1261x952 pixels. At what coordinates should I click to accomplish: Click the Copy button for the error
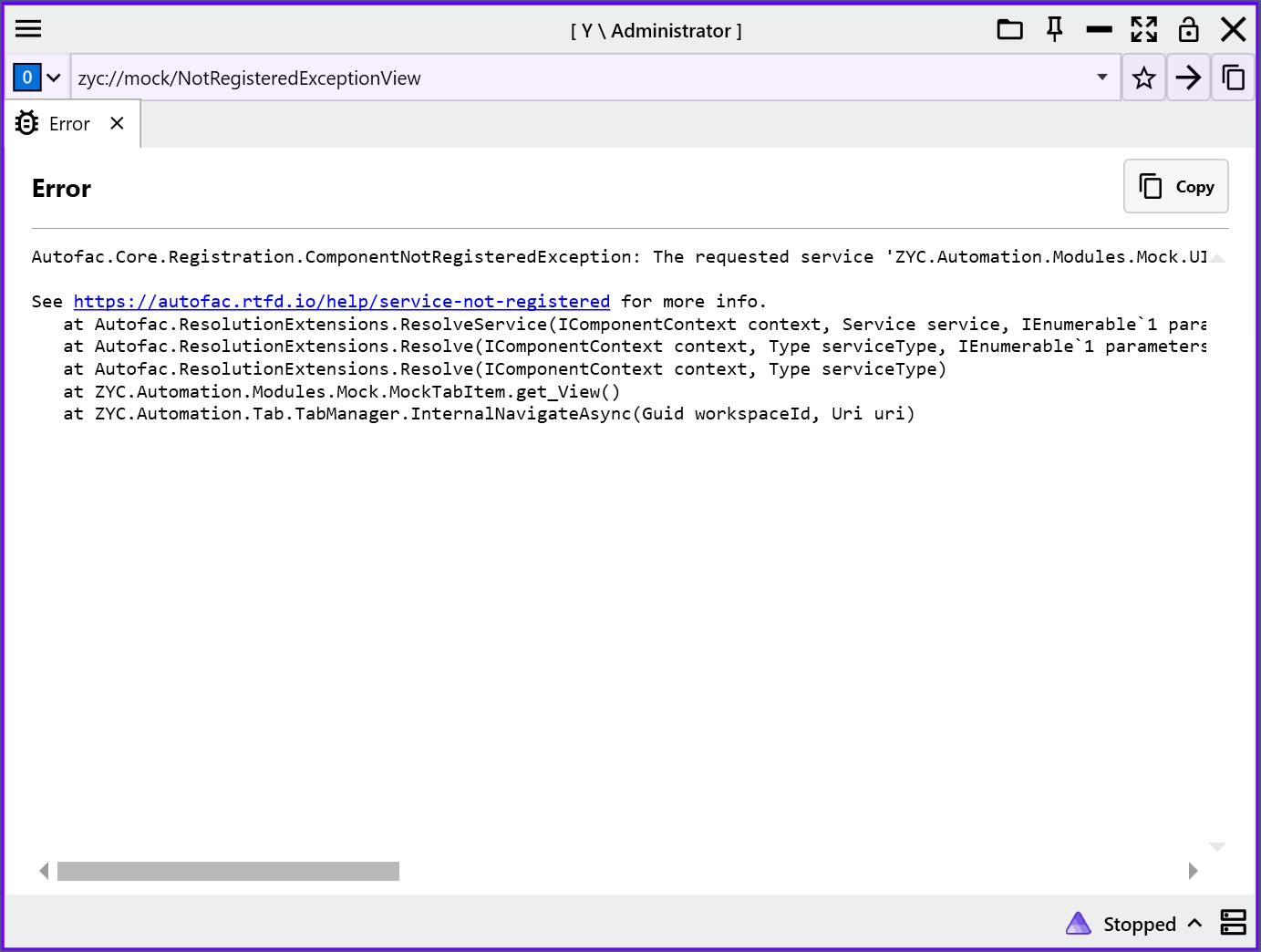[1176, 186]
